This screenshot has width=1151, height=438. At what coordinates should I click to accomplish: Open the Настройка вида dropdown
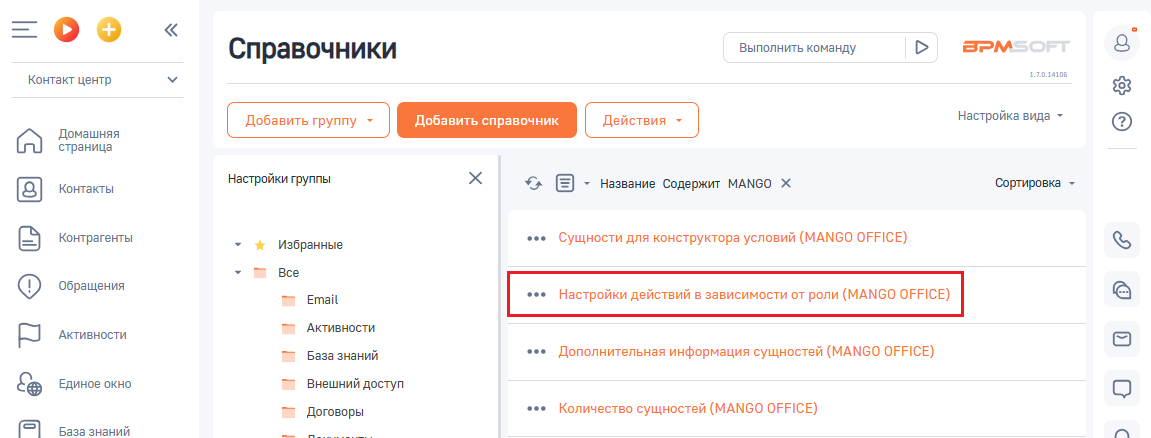pos(1011,116)
